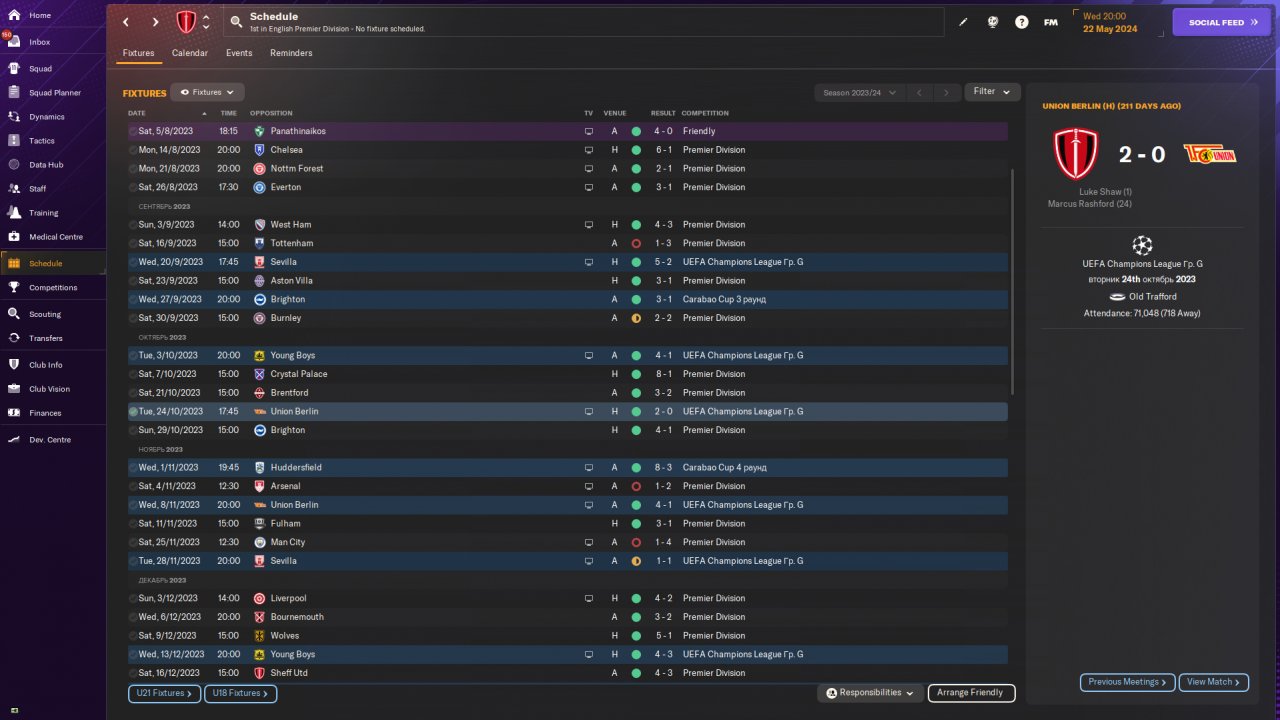
Task: Click the Arrange Friendly button
Action: coord(971,693)
